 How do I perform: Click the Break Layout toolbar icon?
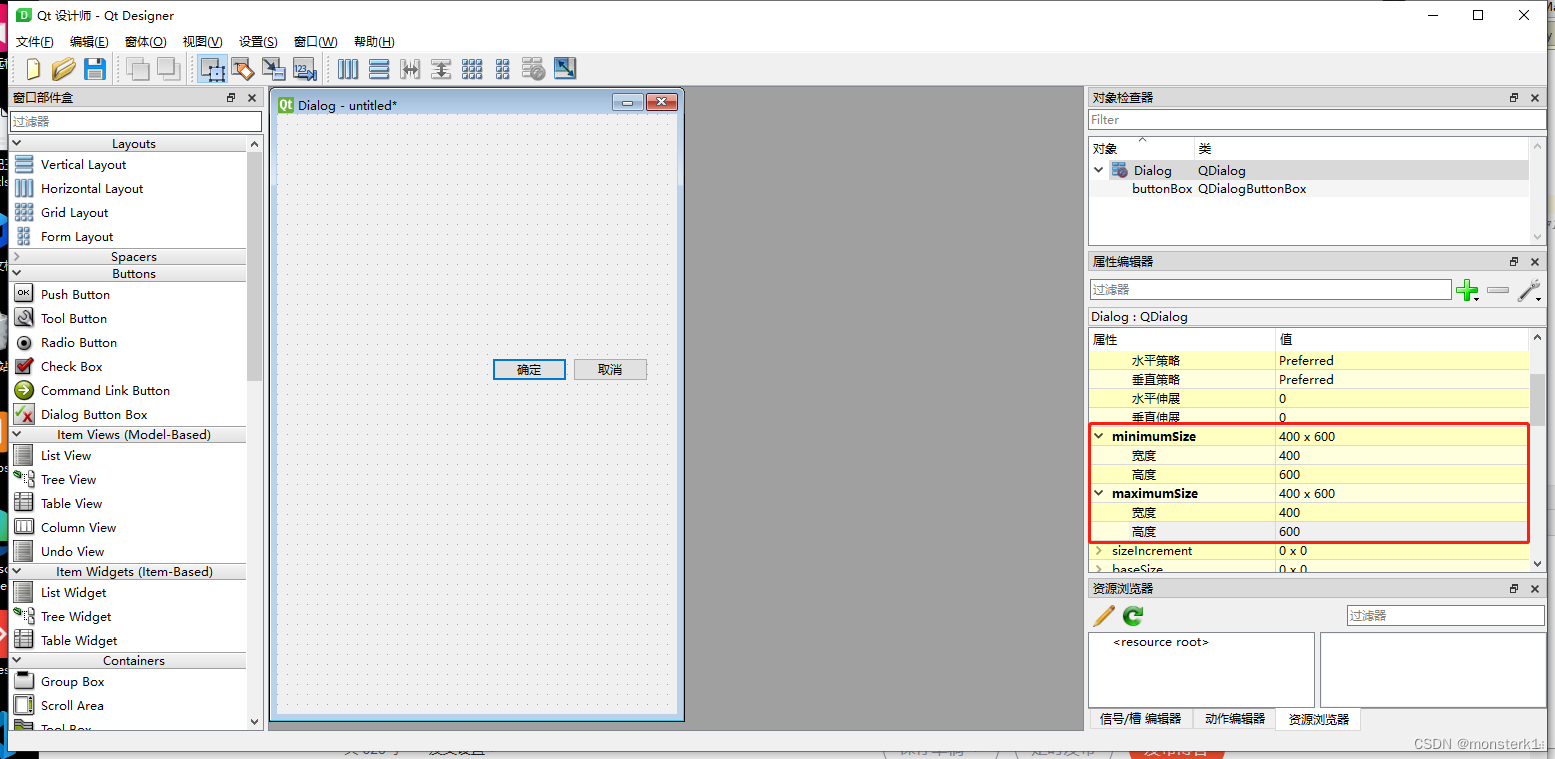pos(533,68)
